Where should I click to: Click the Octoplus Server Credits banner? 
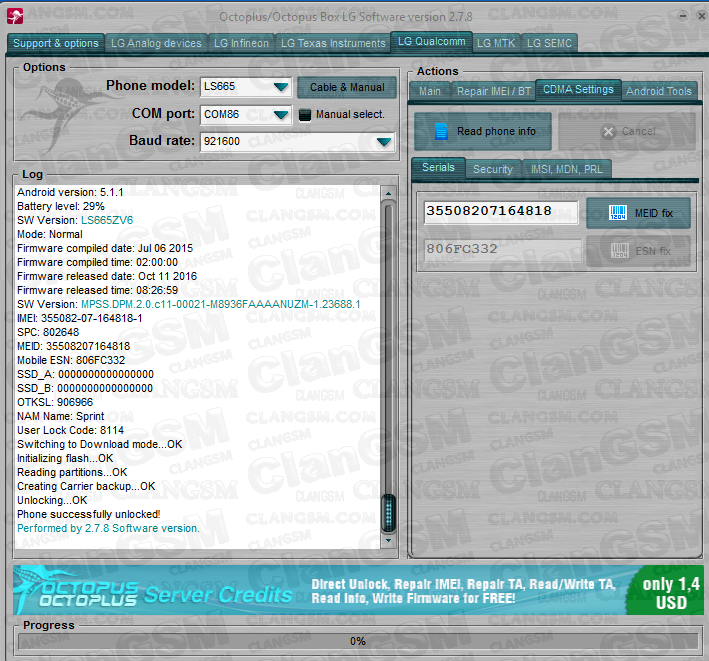coord(358,590)
